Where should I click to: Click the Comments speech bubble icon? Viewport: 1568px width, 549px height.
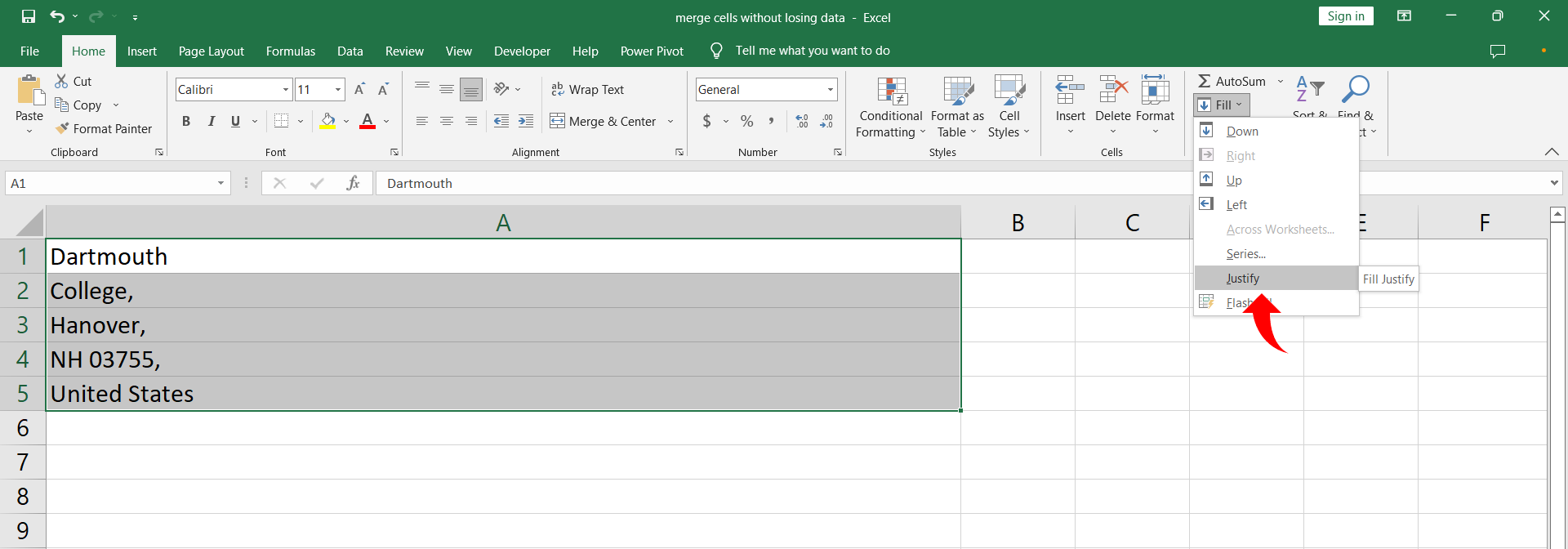[1498, 51]
